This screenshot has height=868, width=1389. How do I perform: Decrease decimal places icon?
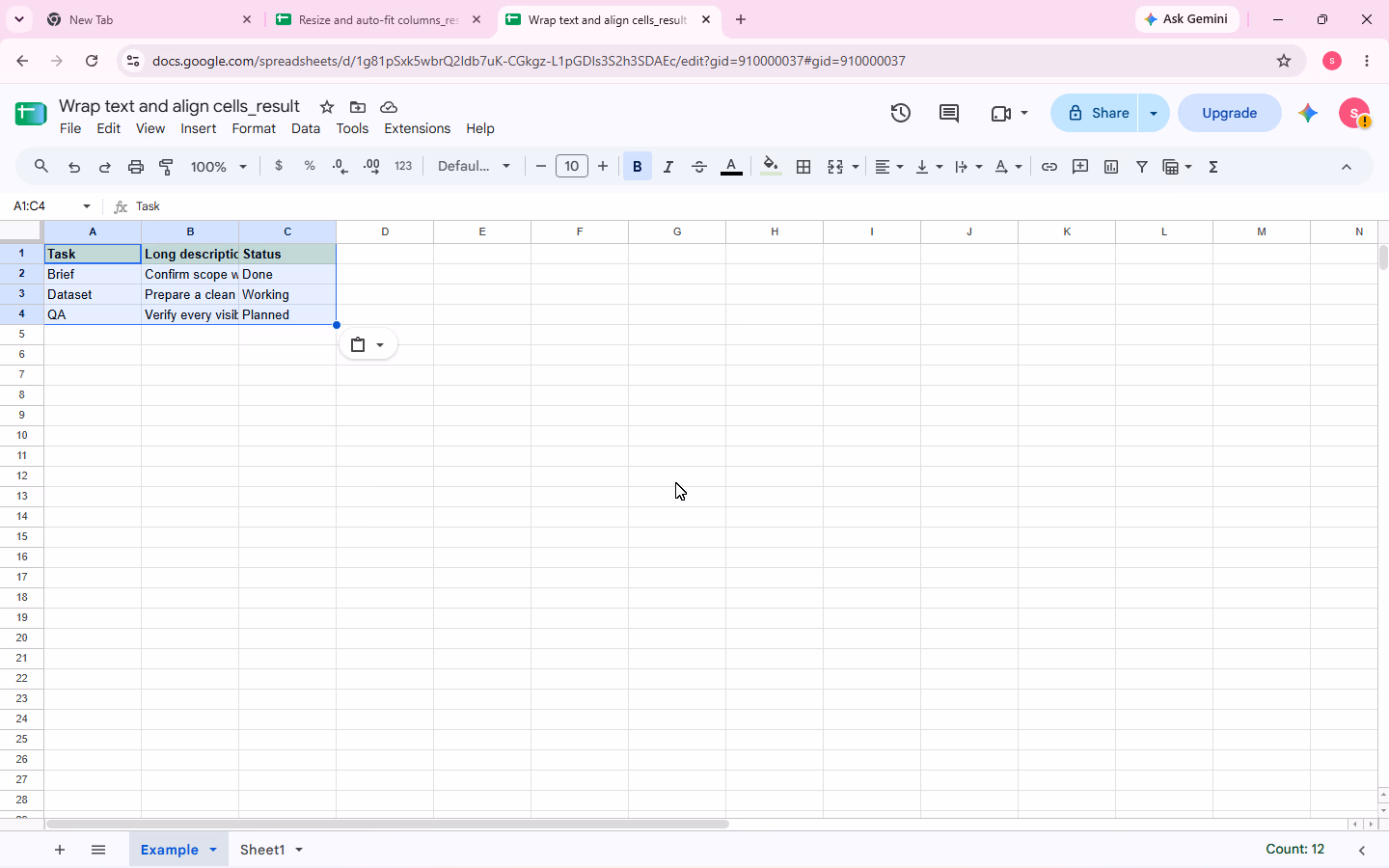coord(340,166)
